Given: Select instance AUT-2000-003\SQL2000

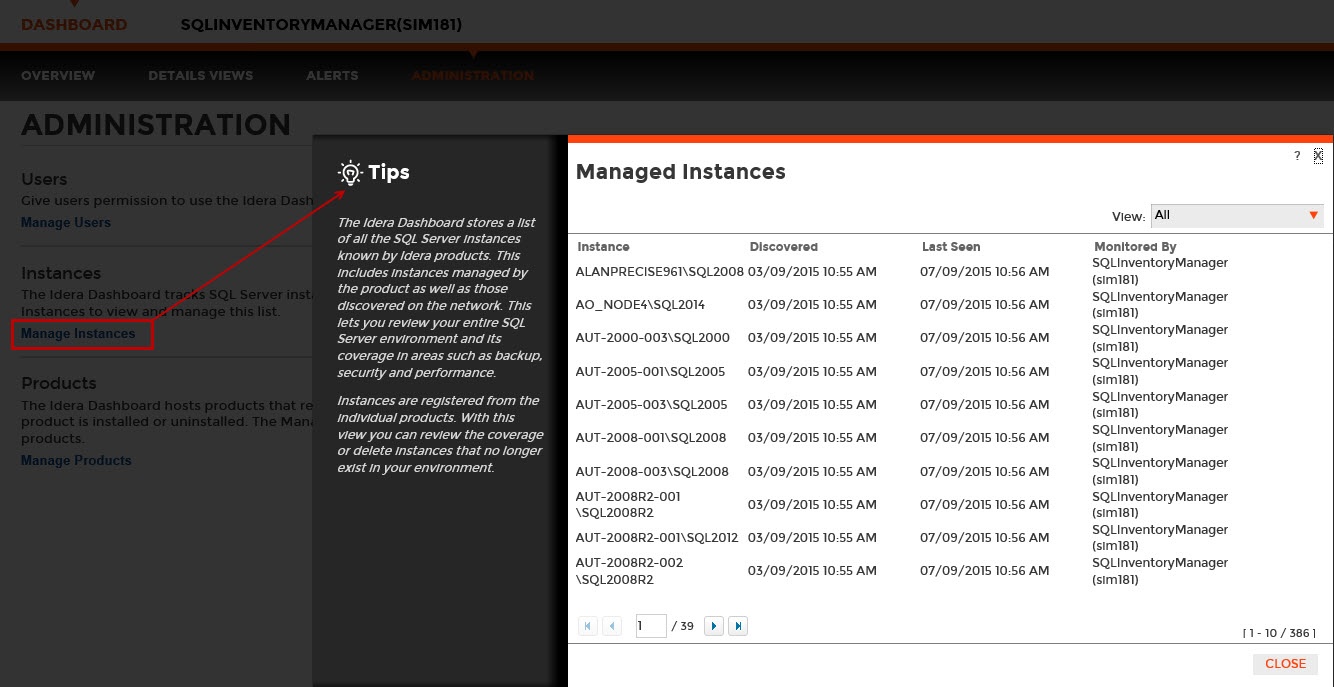Looking at the screenshot, I should [653, 338].
